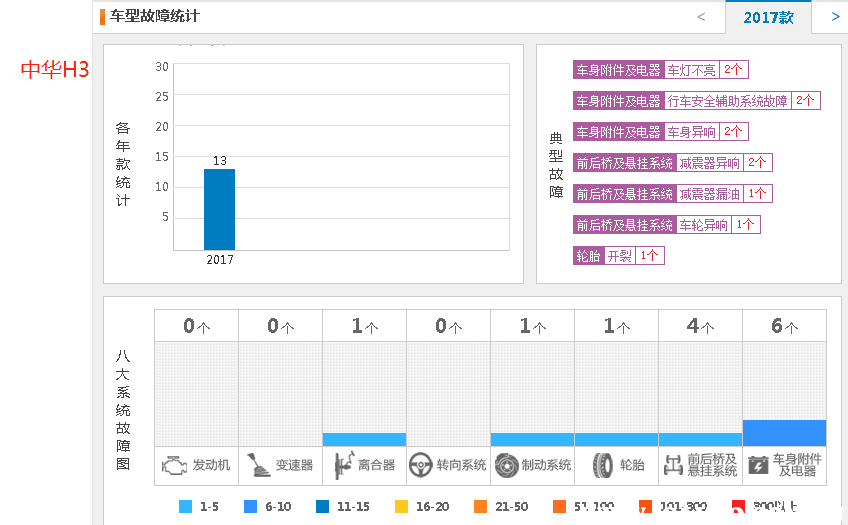Click the clutch (离合器) pedal icon
Image resolution: width=848 pixels, height=525 pixels.
(x=342, y=465)
